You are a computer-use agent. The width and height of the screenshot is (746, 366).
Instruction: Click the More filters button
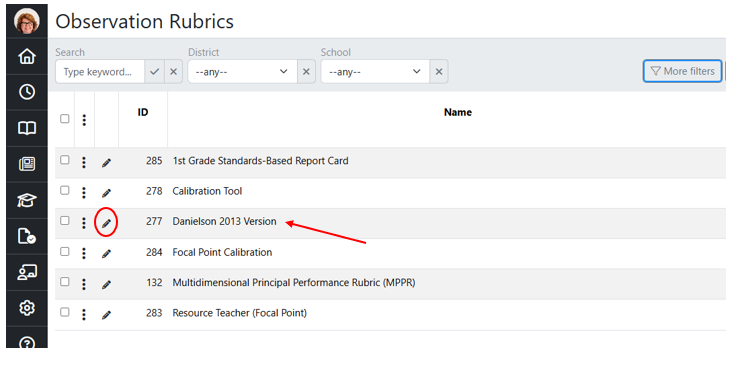point(682,71)
